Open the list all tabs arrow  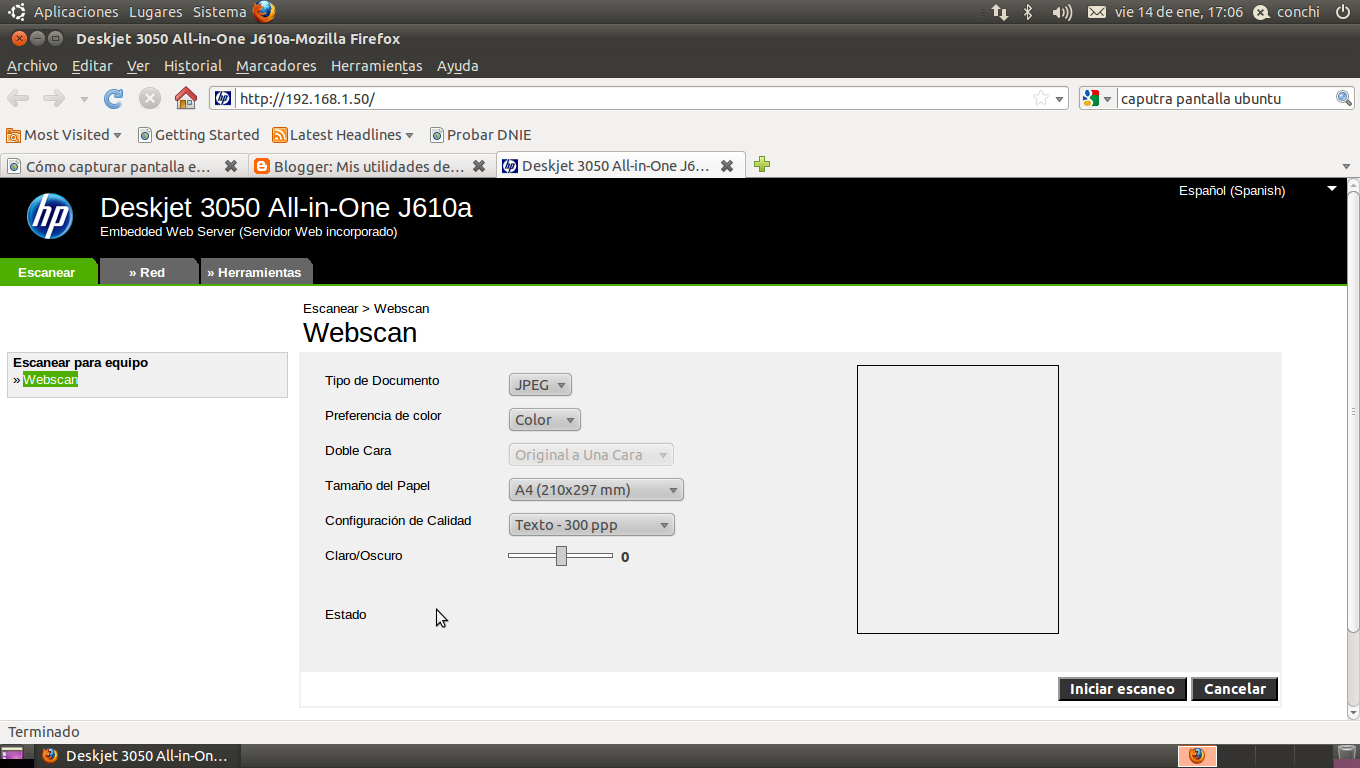coord(1346,166)
